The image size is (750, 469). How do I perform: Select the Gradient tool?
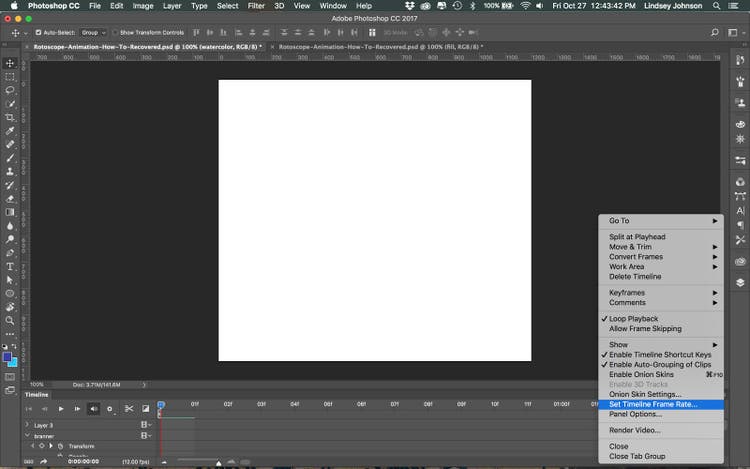coord(10,212)
